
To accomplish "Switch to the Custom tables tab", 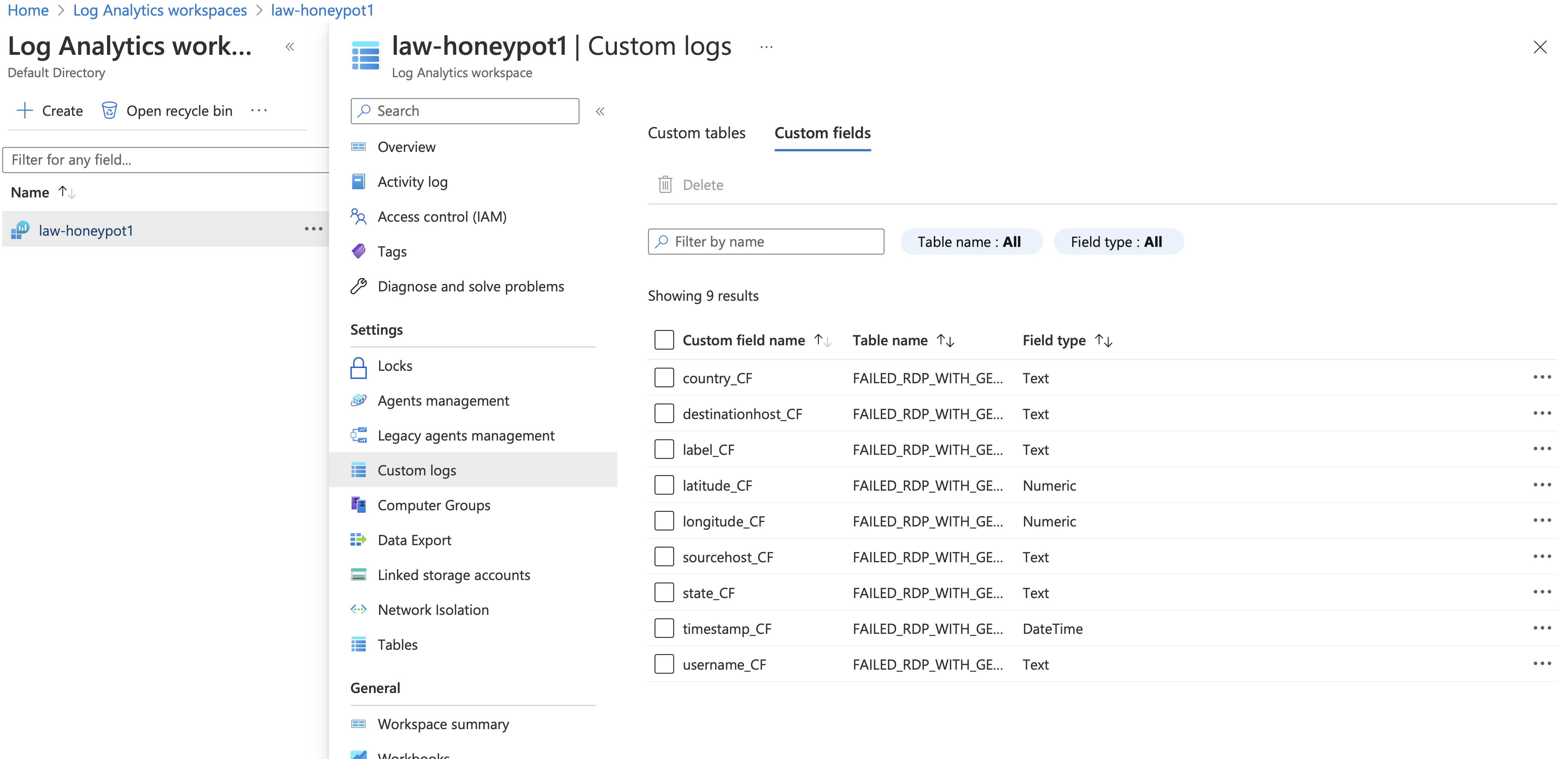I will pos(696,133).
